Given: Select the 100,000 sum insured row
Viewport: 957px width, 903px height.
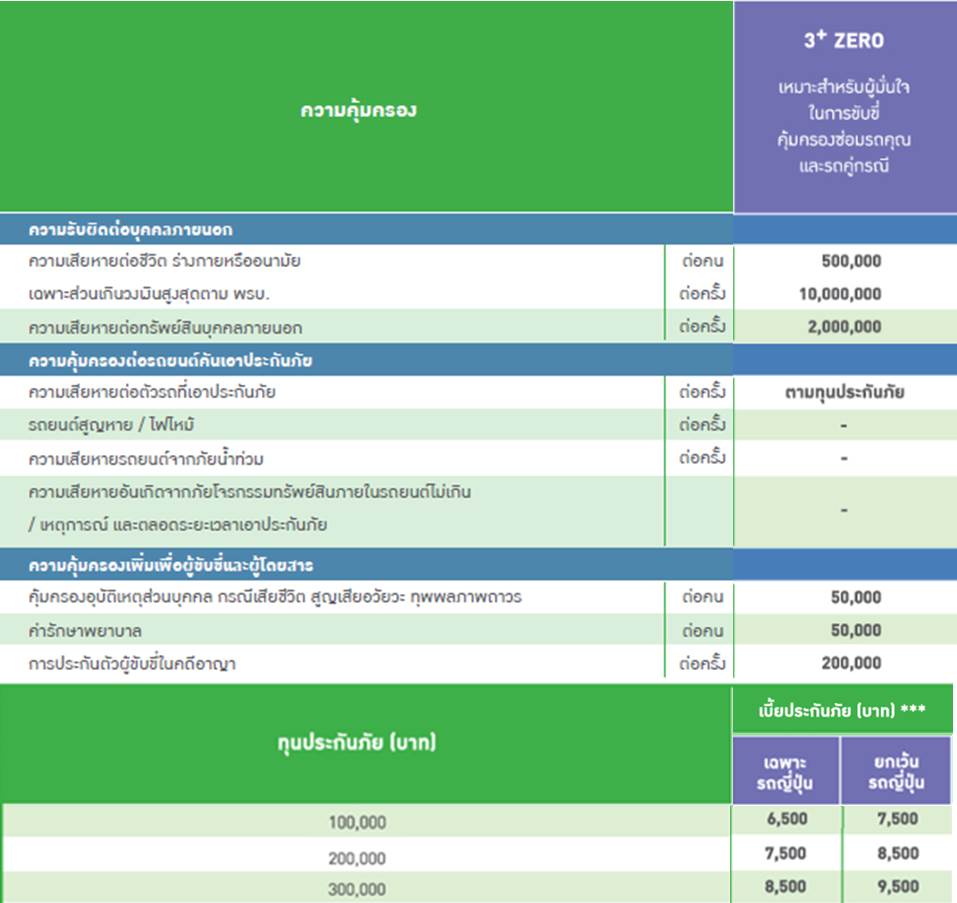Looking at the screenshot, I should coord(357,822).
